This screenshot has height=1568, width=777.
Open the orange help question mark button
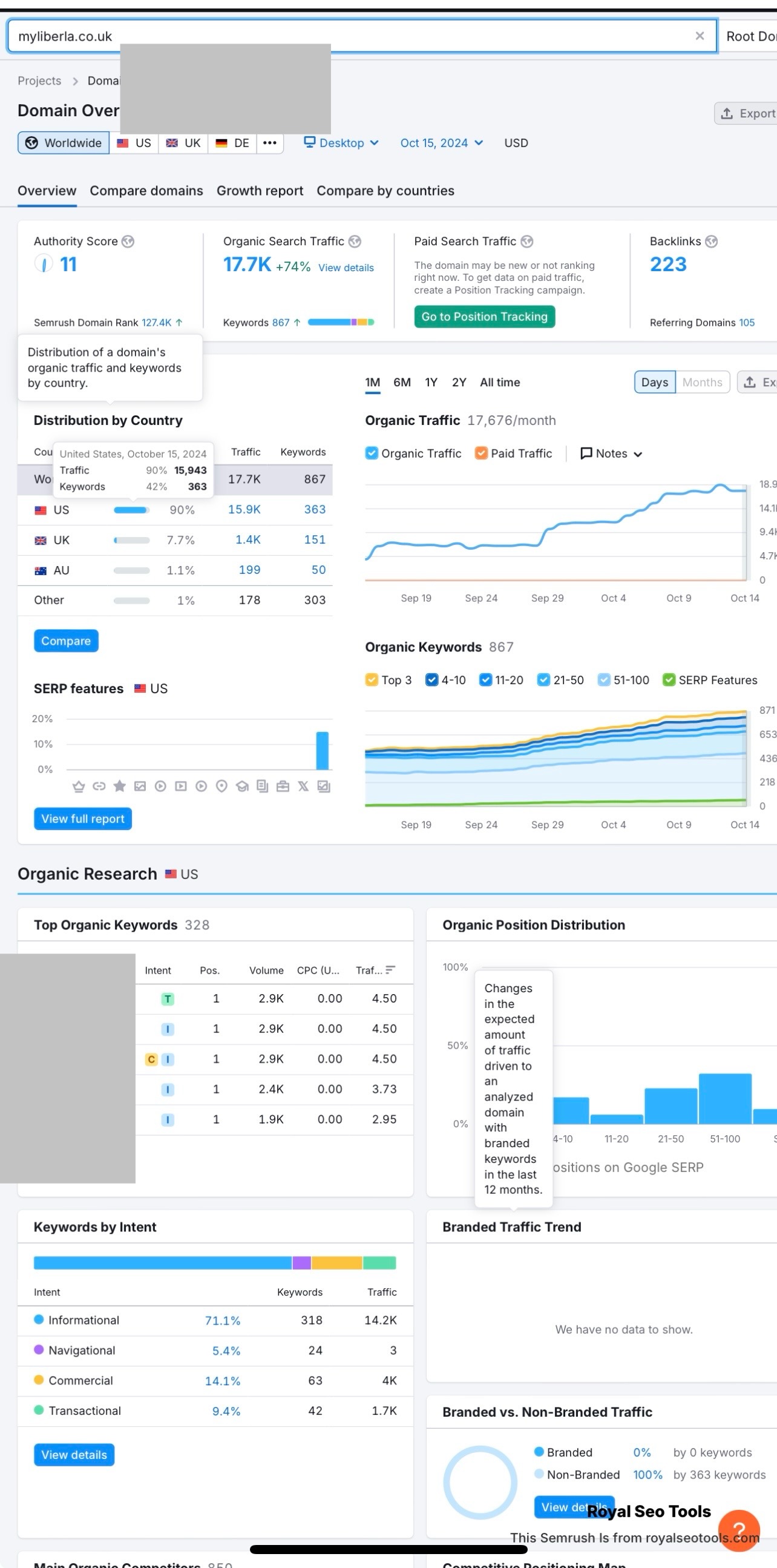739,1530
